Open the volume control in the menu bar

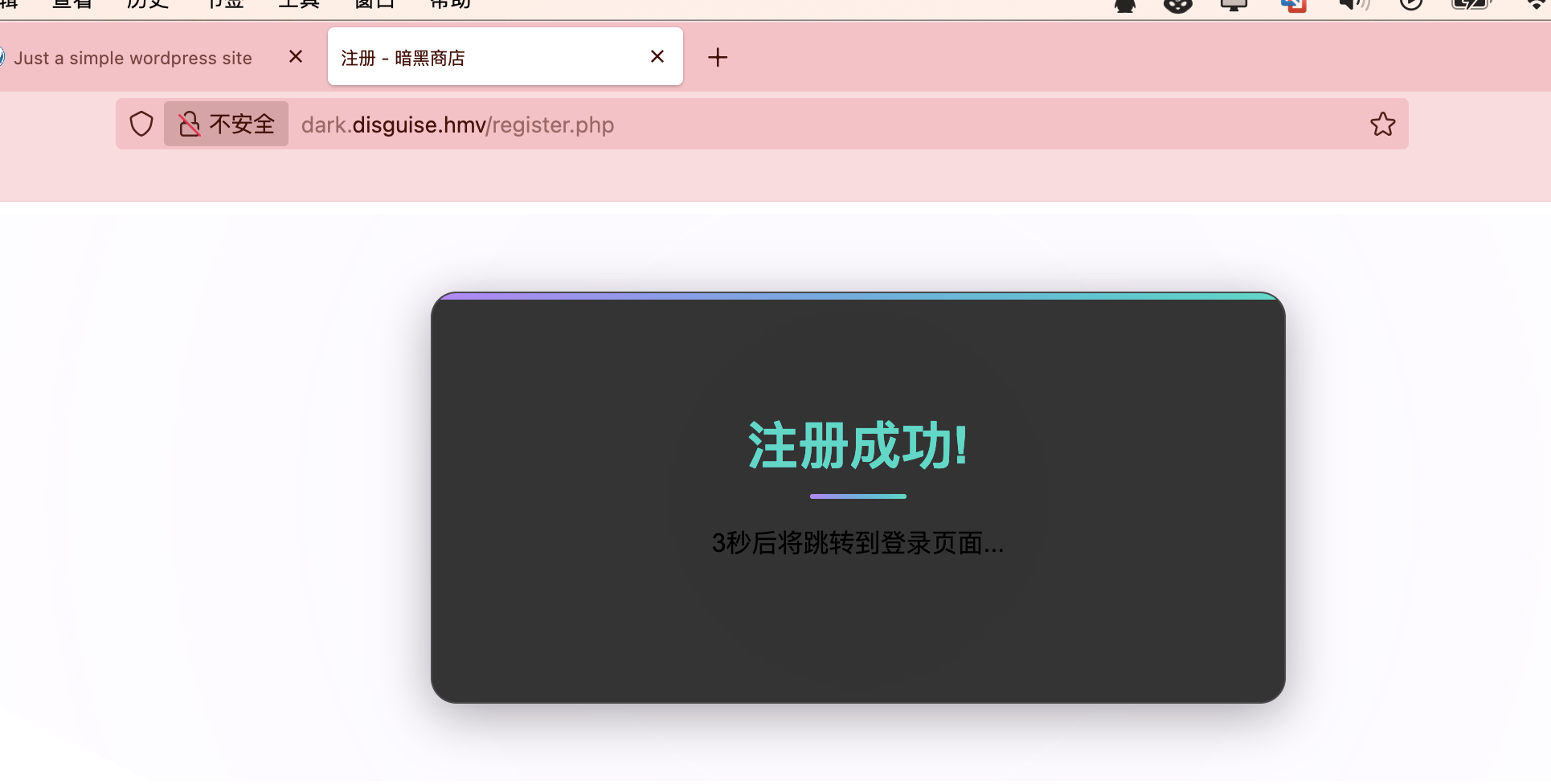pos(1353,4)
